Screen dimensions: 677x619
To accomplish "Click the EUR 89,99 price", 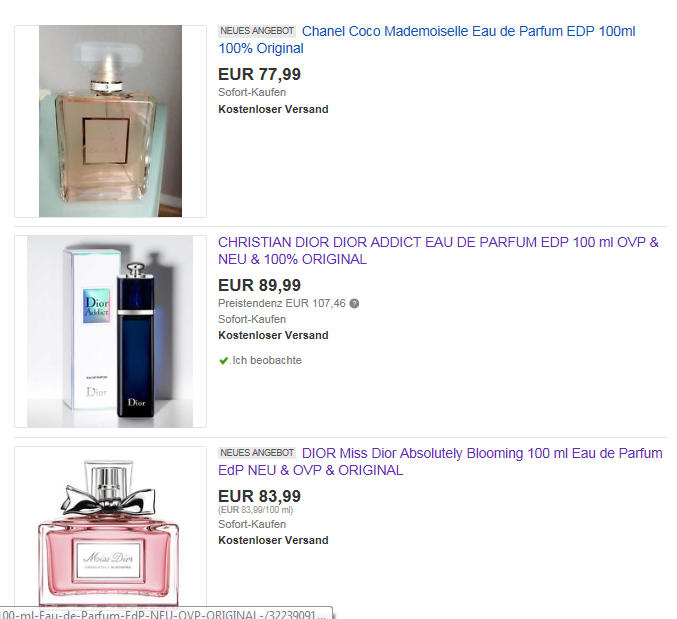I will 259,285.
